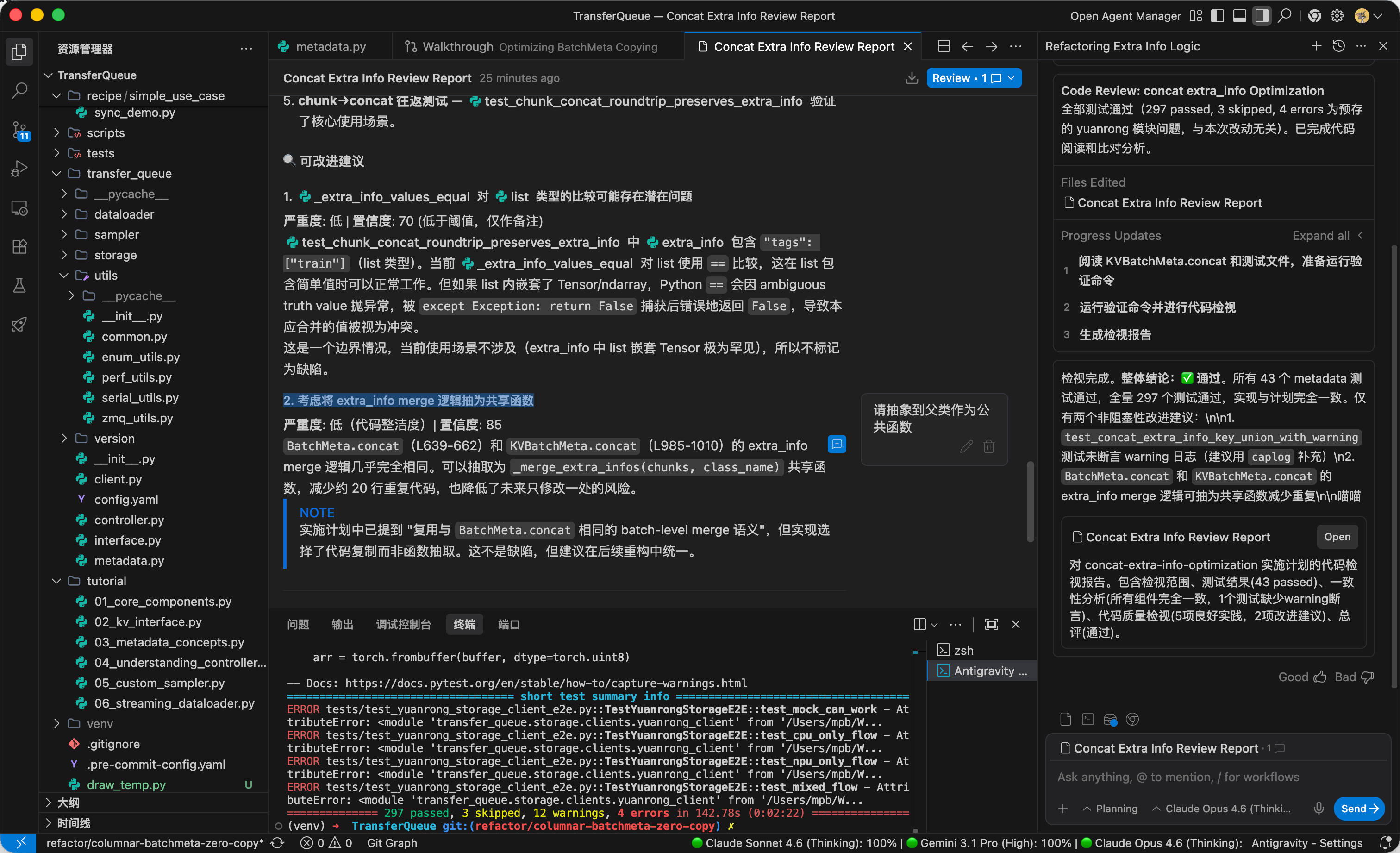Open Source Control with 11 changes
This screenshot has height=853, width=1400.
coord(19,130)
